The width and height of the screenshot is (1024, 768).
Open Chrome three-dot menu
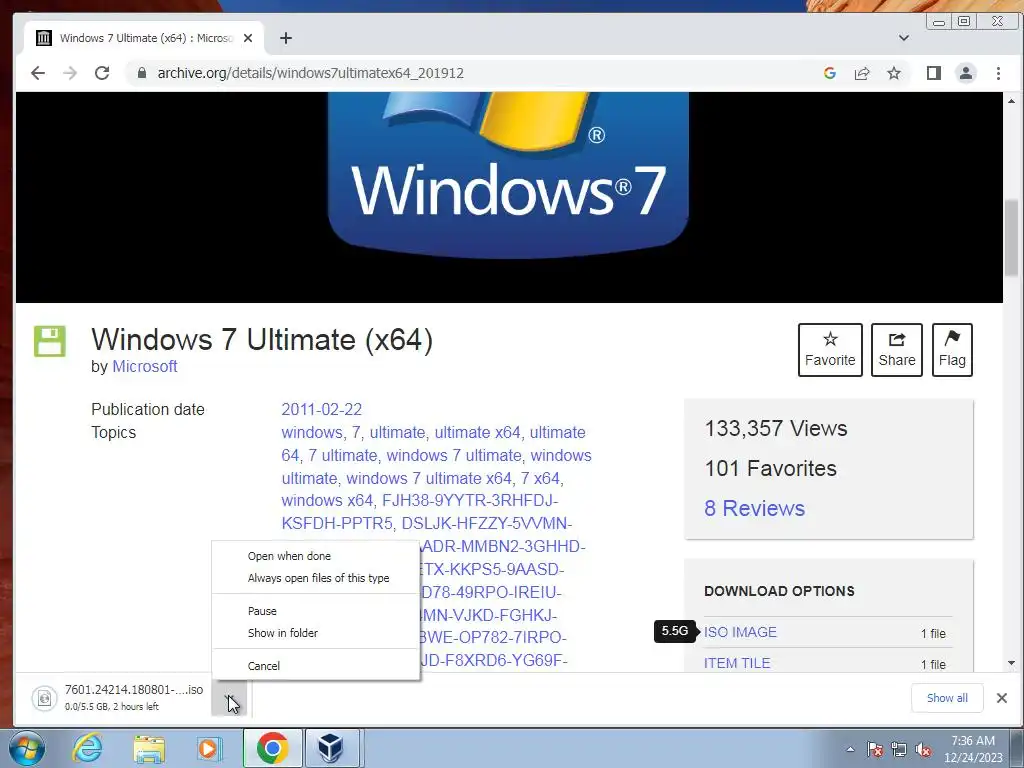(999, 73)
